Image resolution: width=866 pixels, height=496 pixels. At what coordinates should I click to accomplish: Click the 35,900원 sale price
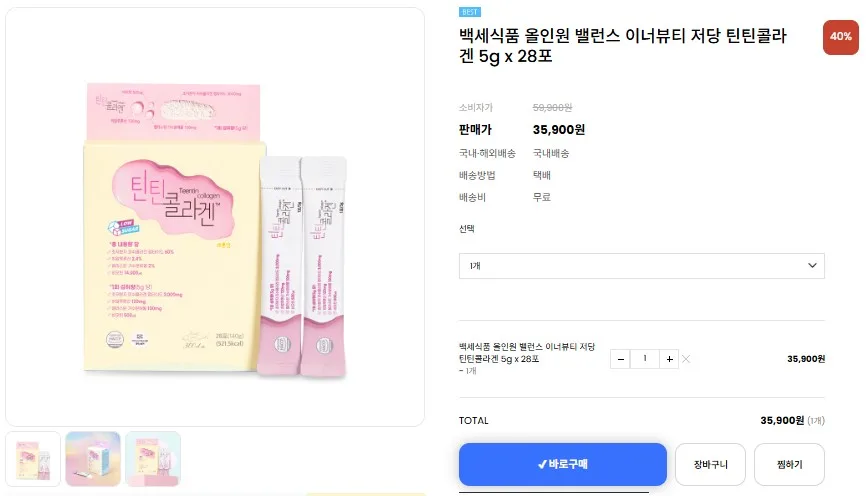[x=558, y=130]
